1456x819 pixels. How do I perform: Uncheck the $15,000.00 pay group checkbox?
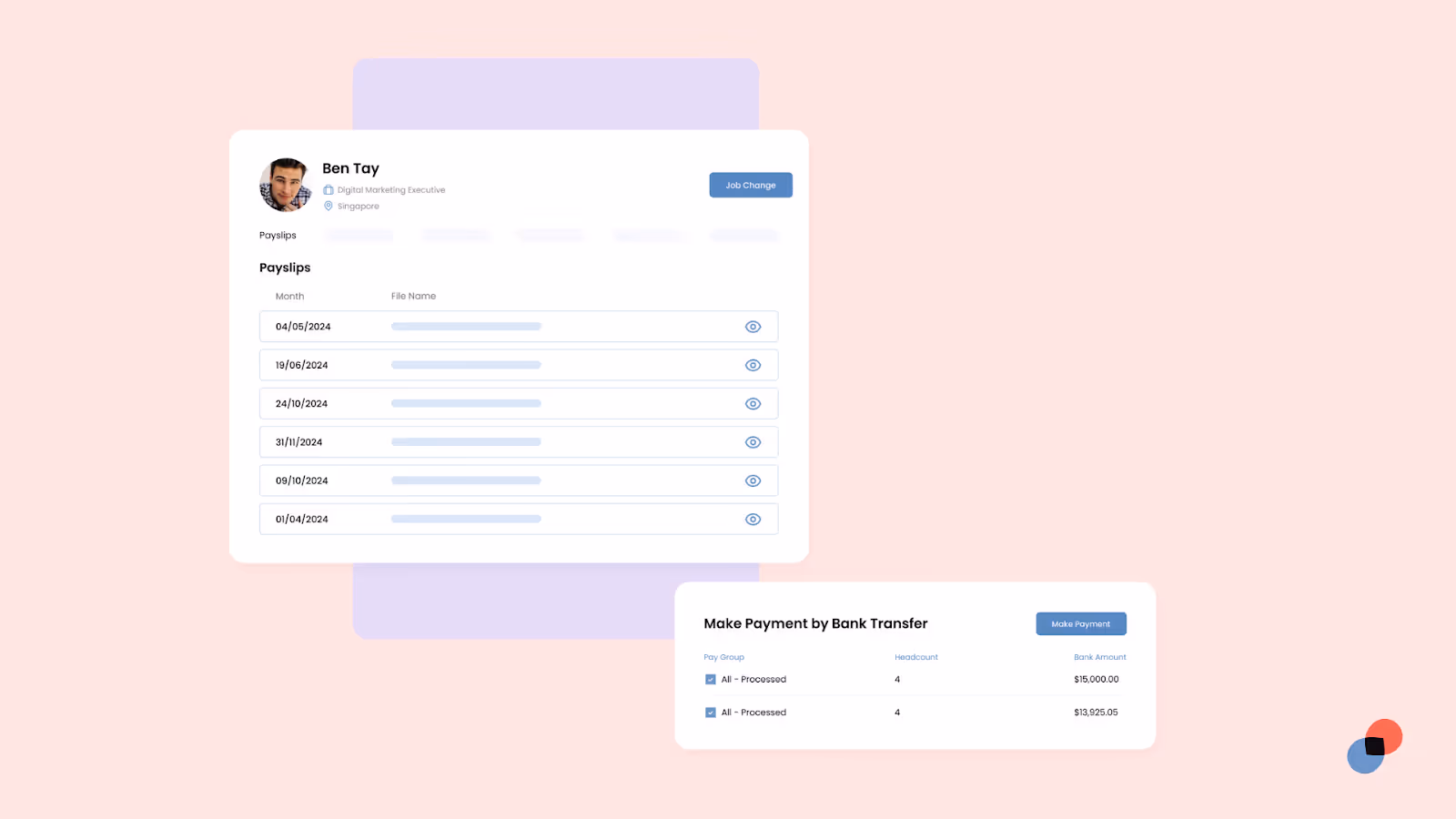point(711,679)
